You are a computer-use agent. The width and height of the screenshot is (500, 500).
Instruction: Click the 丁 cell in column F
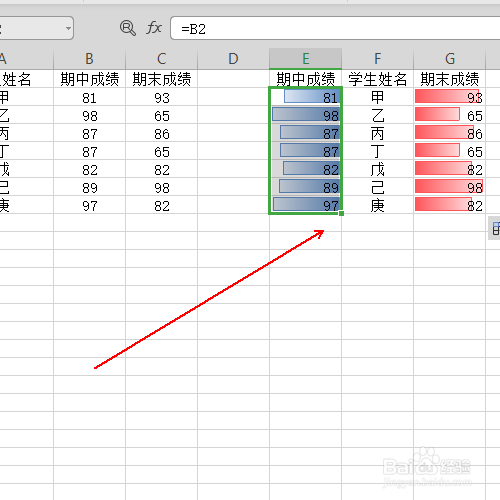tap(378, 151)
